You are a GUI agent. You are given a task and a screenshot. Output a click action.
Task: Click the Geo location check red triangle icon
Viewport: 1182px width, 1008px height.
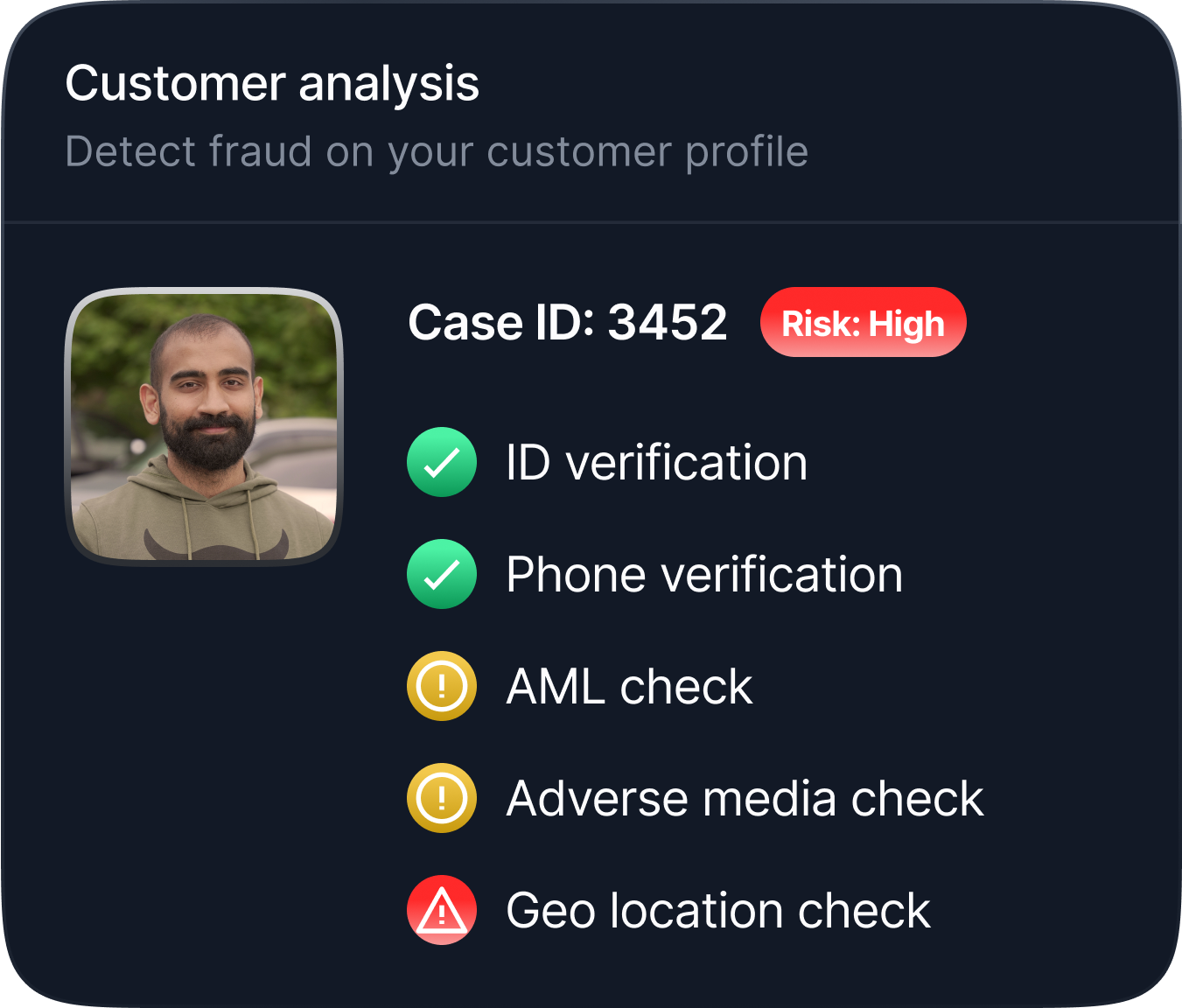pyautogui.click(x=442, y=910)
